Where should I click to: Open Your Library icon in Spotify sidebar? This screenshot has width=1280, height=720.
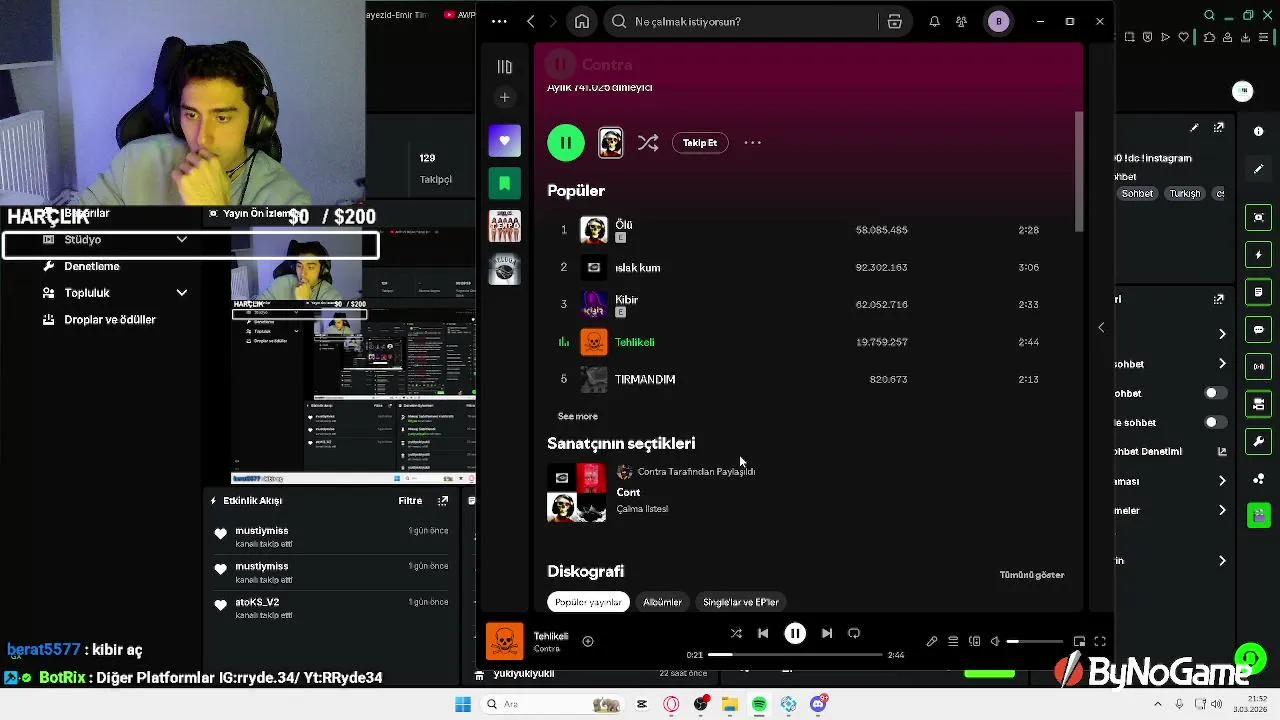(505, 67)
